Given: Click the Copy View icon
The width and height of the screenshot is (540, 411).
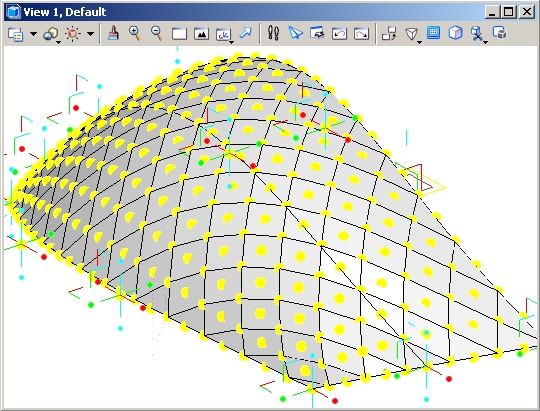Looking at the screenshot, I should tap(389, 34).
